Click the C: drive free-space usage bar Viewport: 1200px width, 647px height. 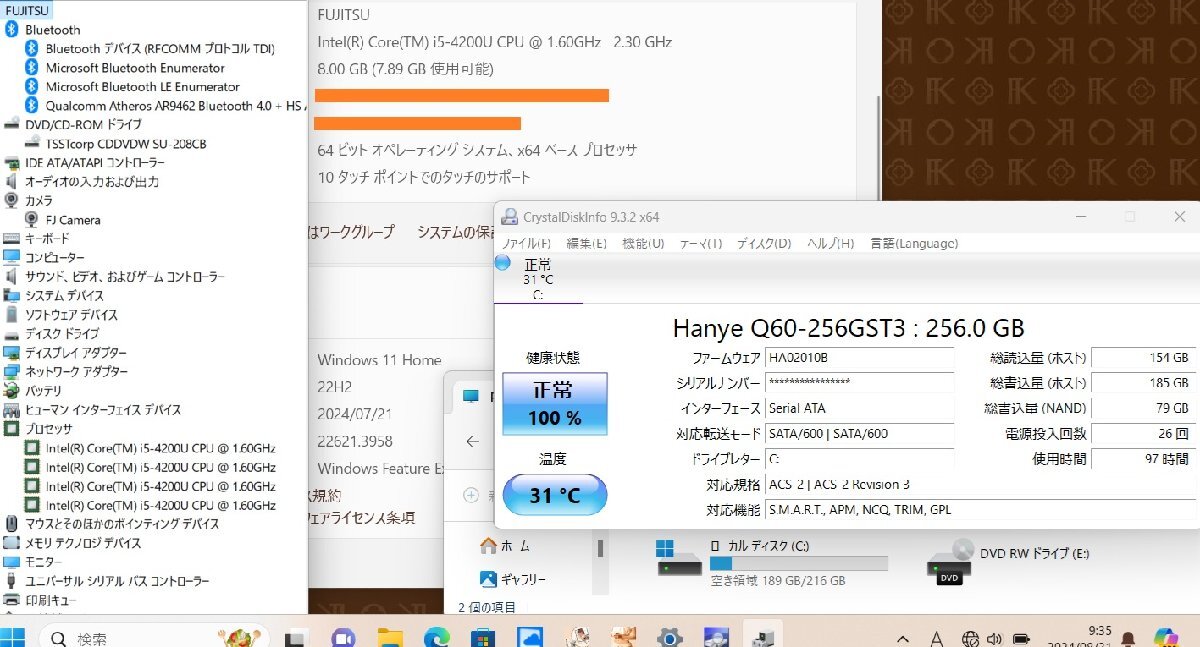coord(799,564)
